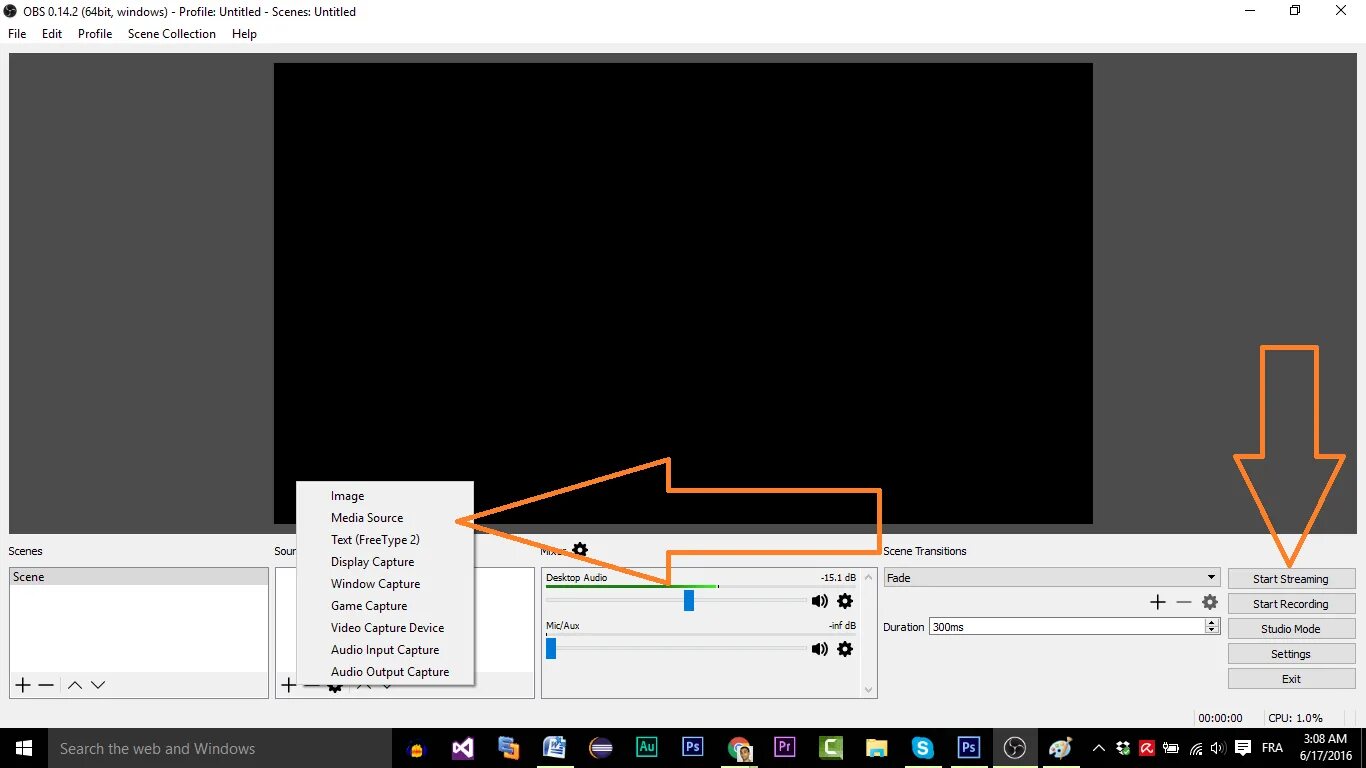Click Start Streaming button
Viewport: 1366px width, 768px height.
tap(1291, 579)
